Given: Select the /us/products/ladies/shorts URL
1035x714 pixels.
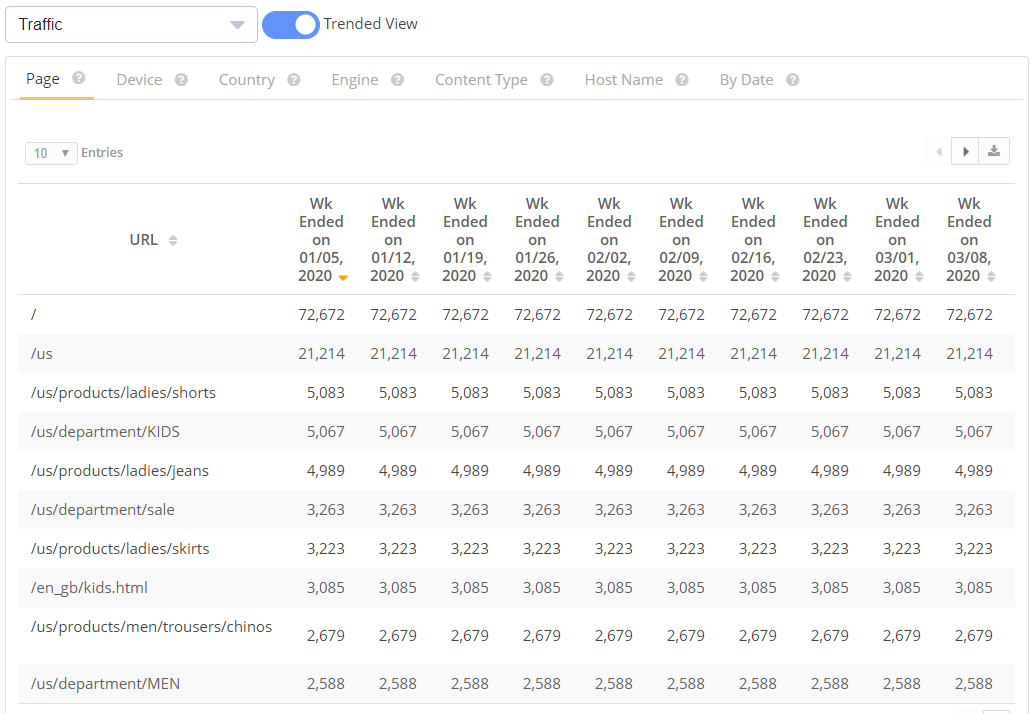Looking at the screenshot, I should point(123,393).
